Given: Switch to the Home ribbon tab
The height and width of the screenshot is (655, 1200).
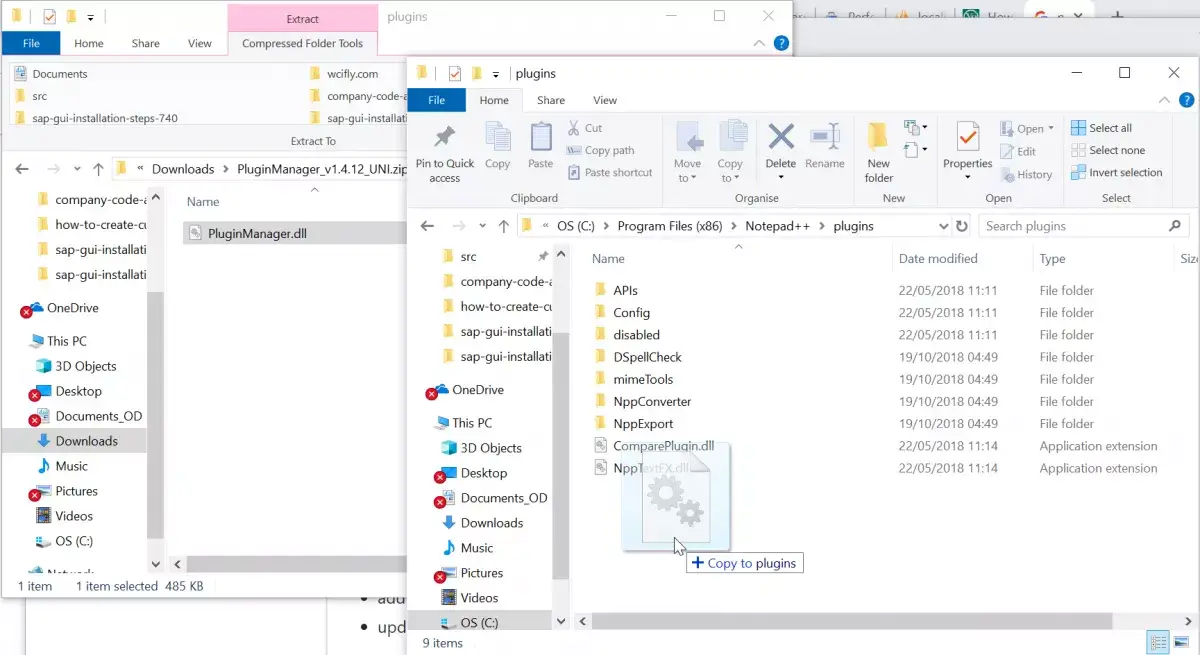Looking at the screenshot, I should click(x=494, y=100).
